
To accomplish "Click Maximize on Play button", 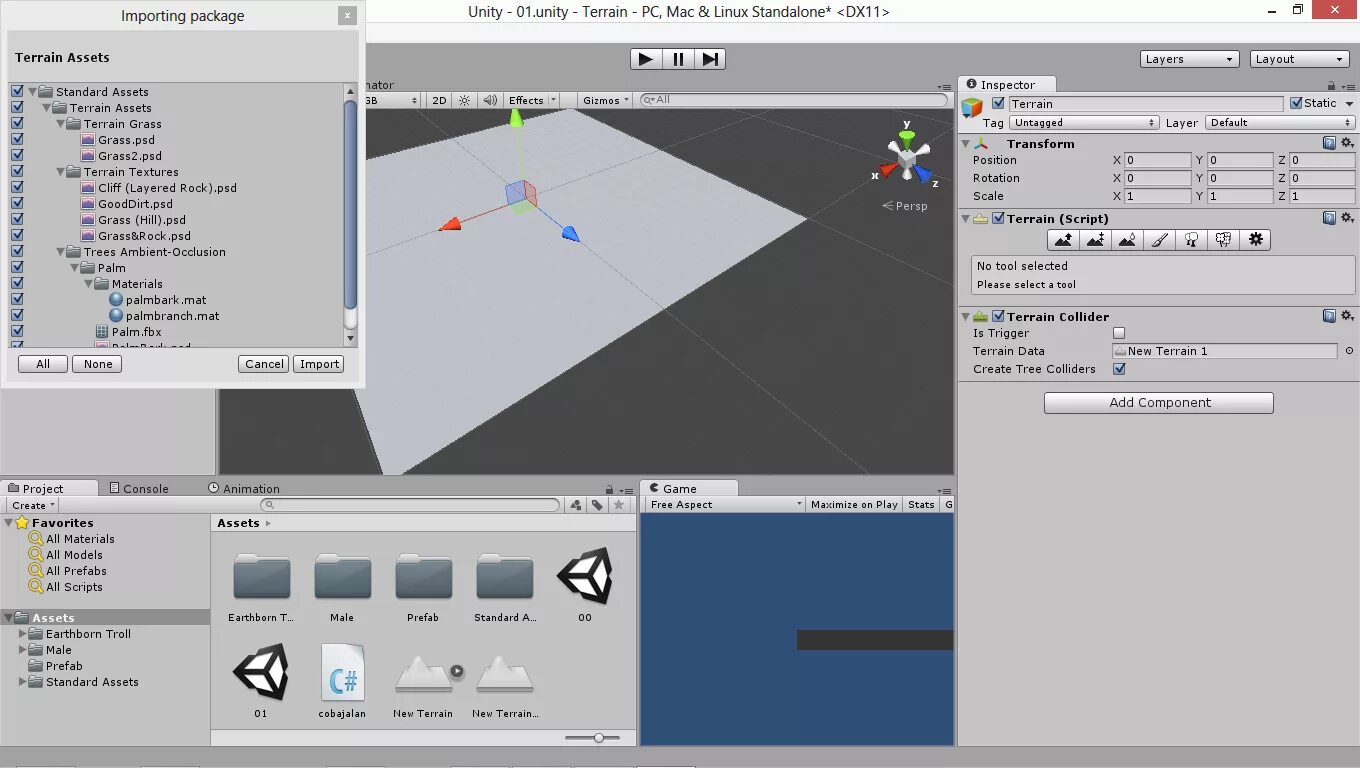I will click(854, 505).
